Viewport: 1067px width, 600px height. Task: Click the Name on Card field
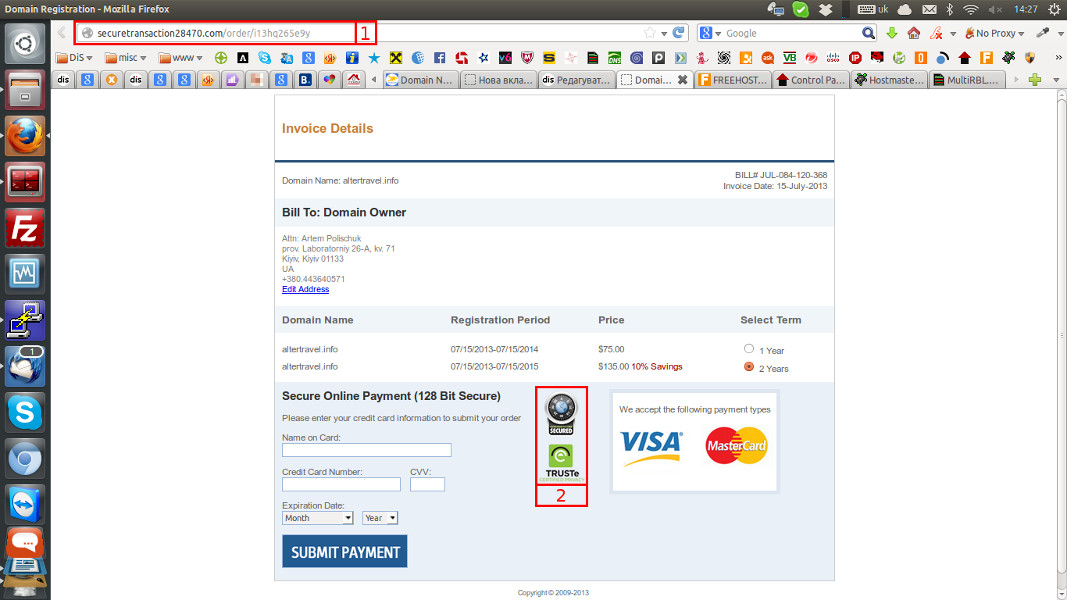[x=367, y=450]
